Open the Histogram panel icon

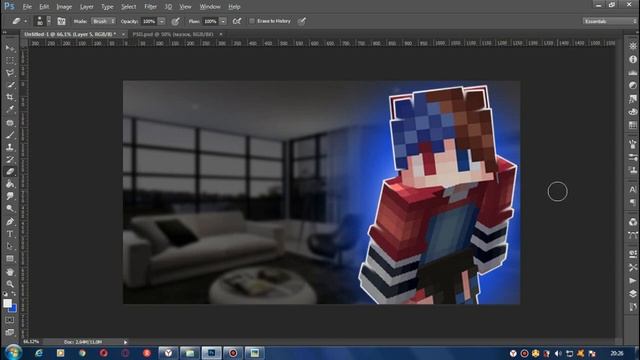(x=633, y=72)
